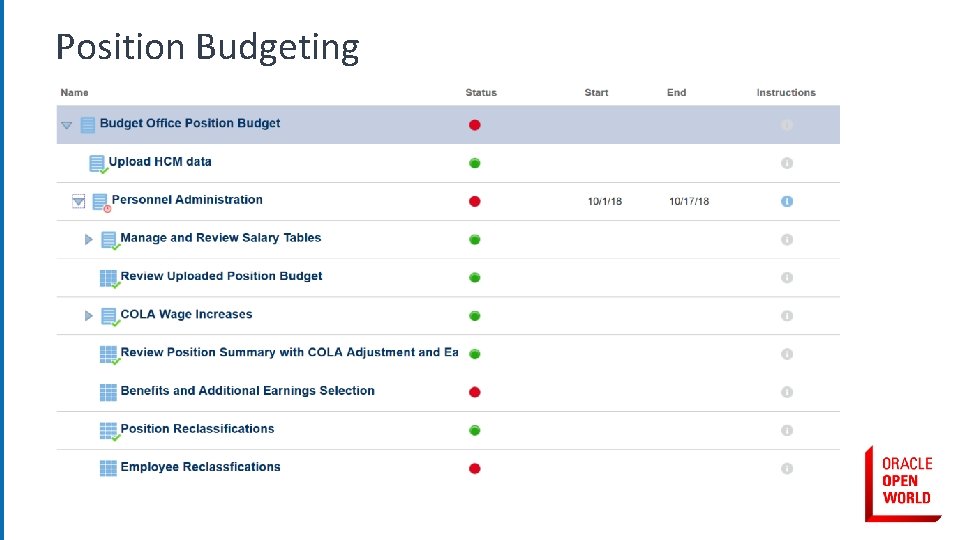Click the Name column header
Image resolution: width=960 pixels, height=540 pixels.
[x=74, y=93]
